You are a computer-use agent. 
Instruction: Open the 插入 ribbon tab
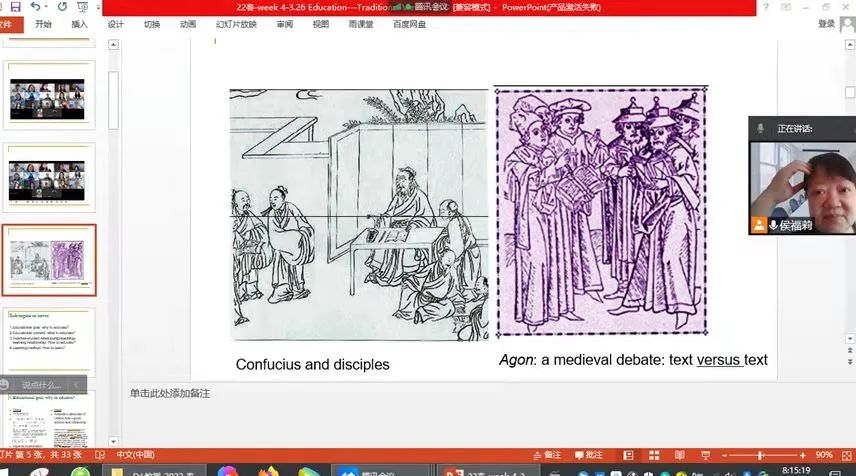click(x=80, y=24)
